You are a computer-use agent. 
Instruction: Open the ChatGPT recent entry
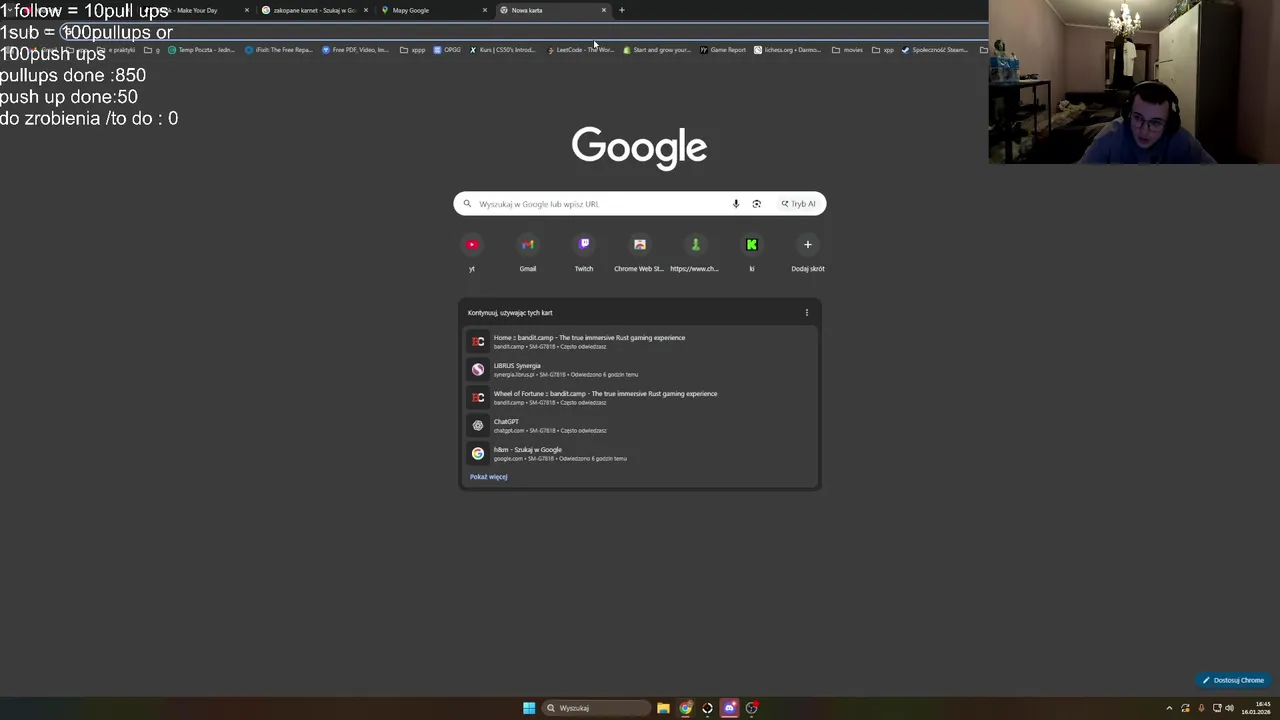pos(640,426)
